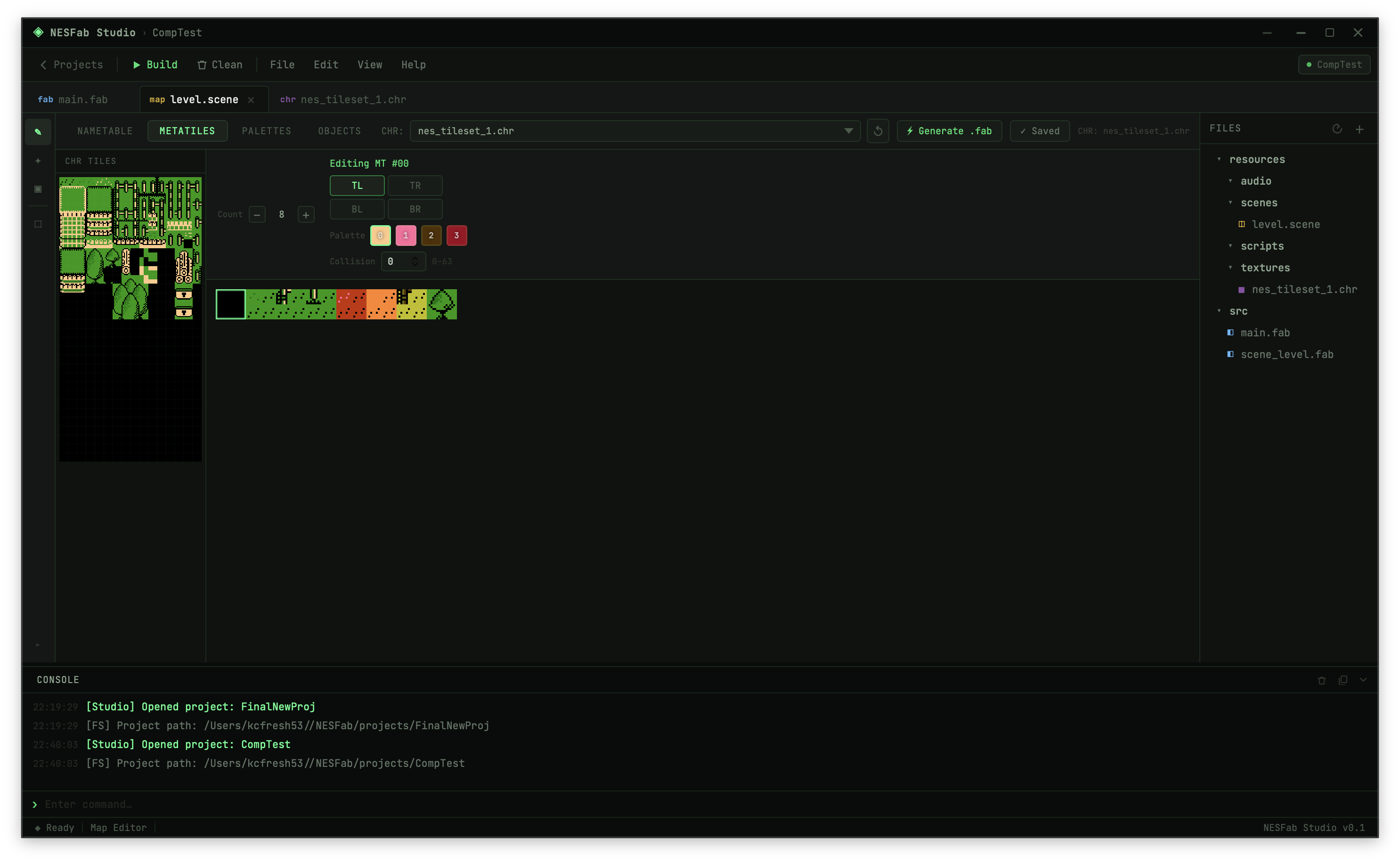Clear console with trash icon

click(1322, 680)
